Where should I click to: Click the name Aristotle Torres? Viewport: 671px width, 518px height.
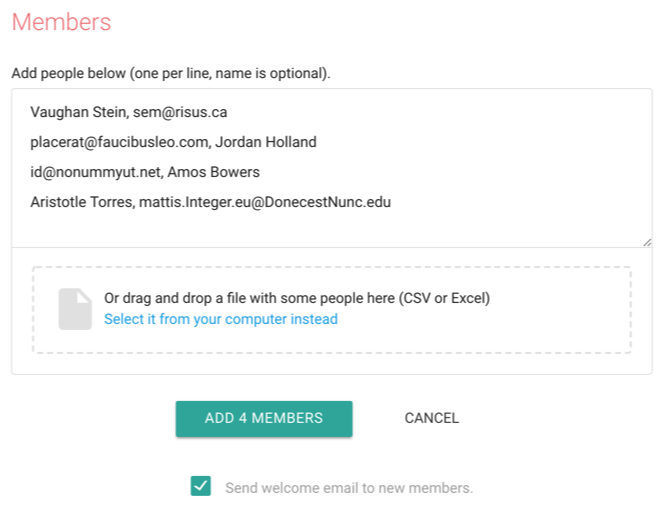tap(82, 202)
